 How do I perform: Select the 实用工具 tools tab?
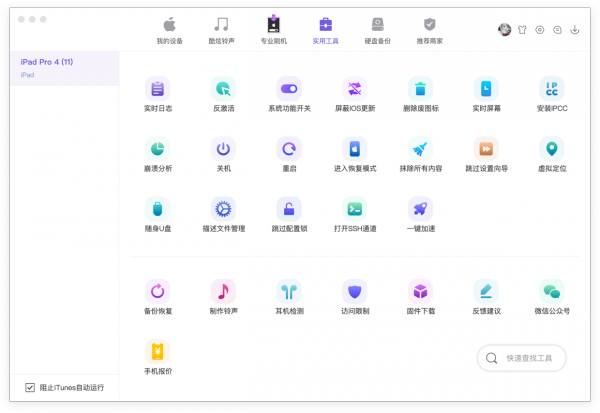coord(326,31)
